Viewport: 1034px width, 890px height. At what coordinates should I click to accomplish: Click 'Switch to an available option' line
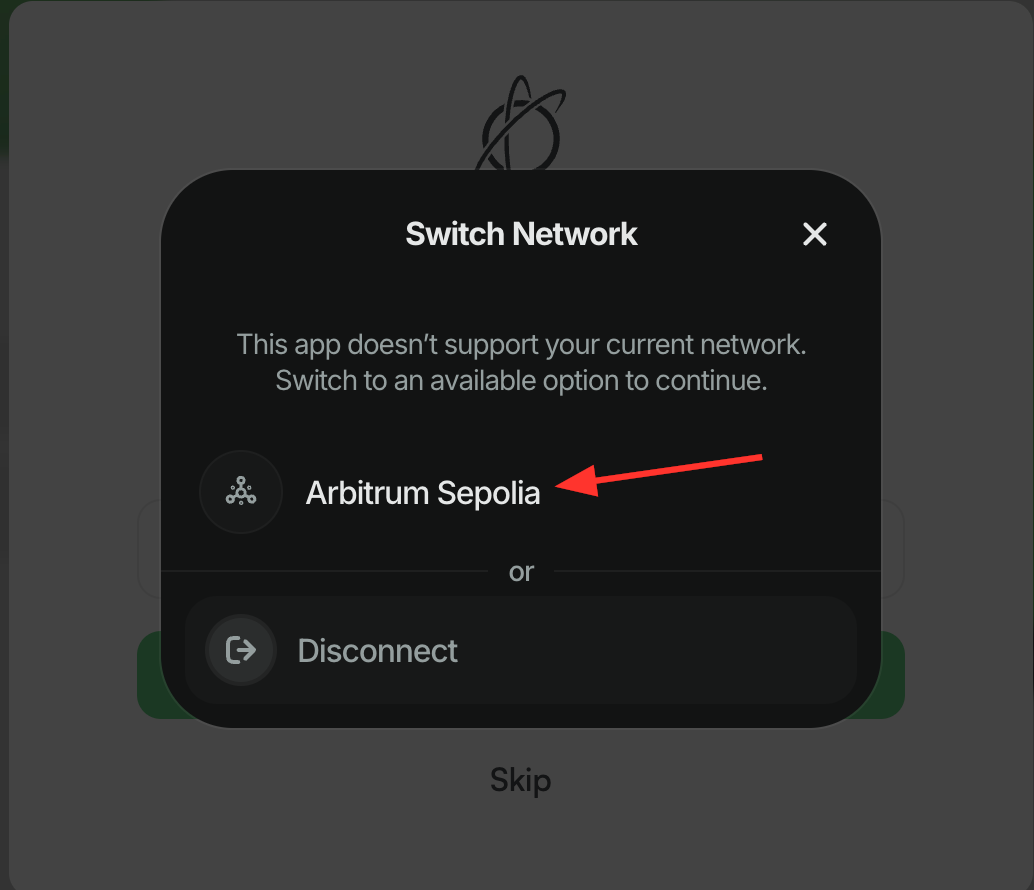pos(521,381)
